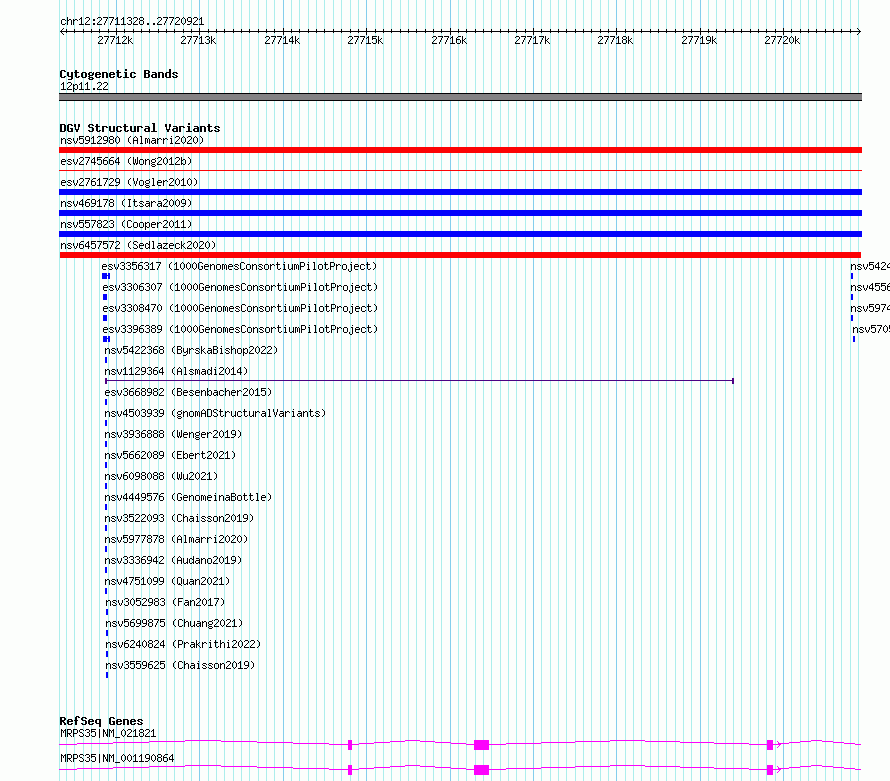This screenshot has width=890, height=781.
Task: Click the nsv557823 (Cooper2011) blue variant bar
Action: (x=460, y=234)
